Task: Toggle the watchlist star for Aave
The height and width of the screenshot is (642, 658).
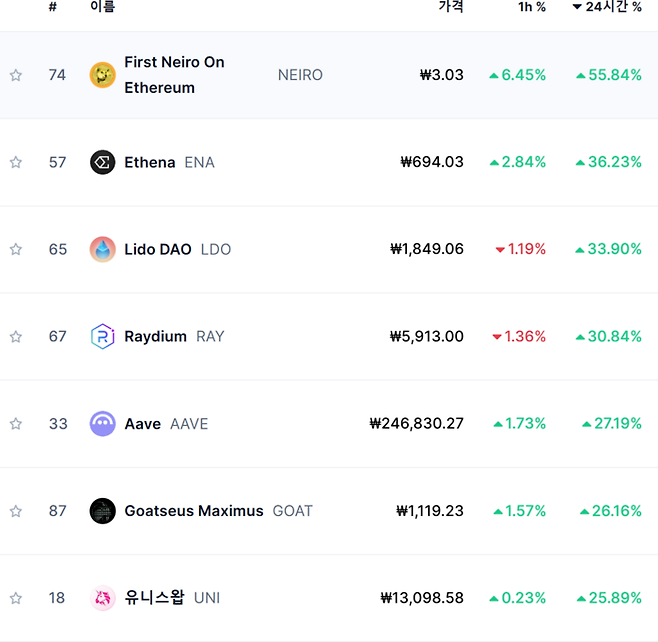Action: pyautogui.click(x=16, y=424)
